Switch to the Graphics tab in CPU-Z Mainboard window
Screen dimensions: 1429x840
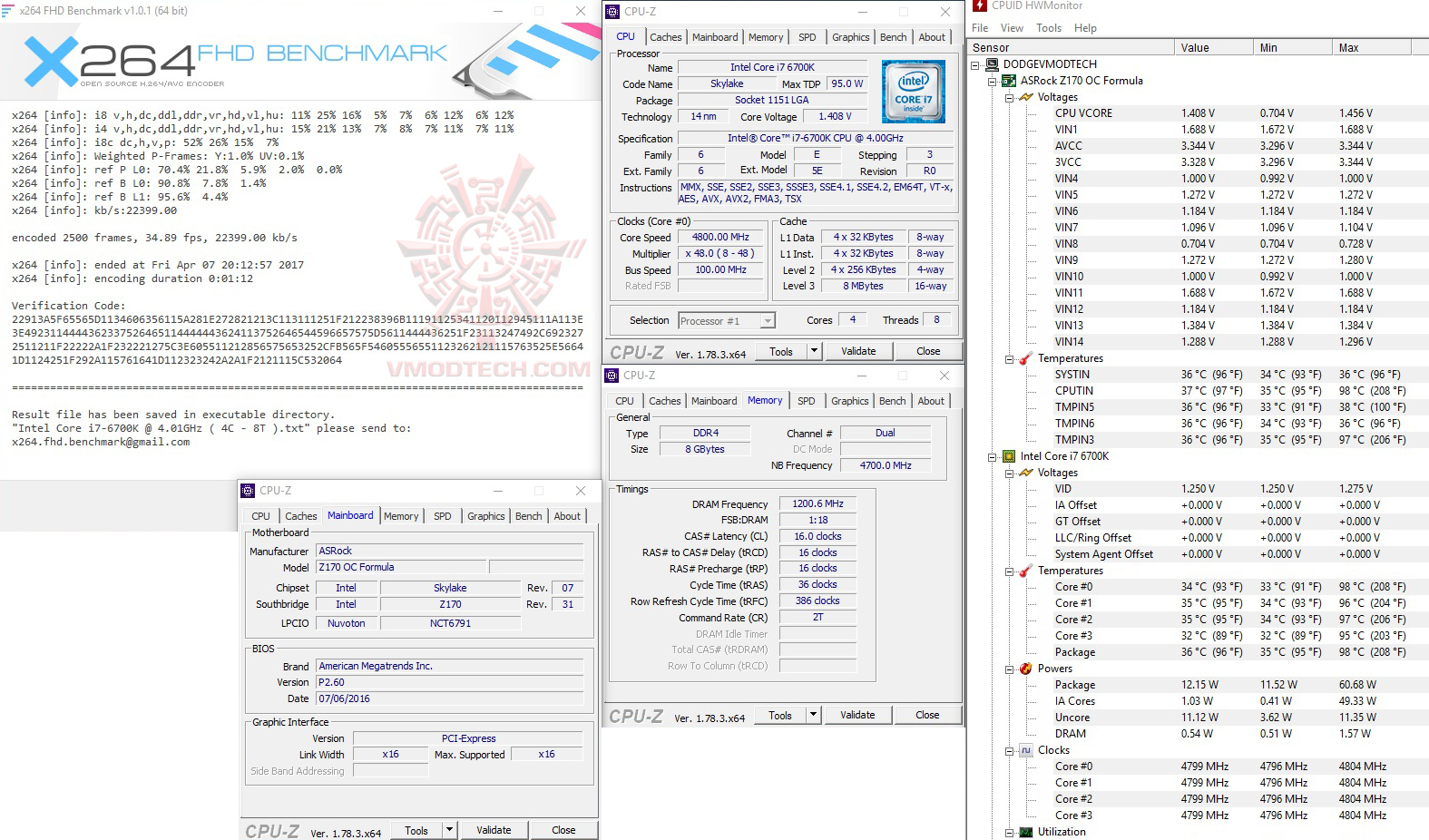point(486,516)
